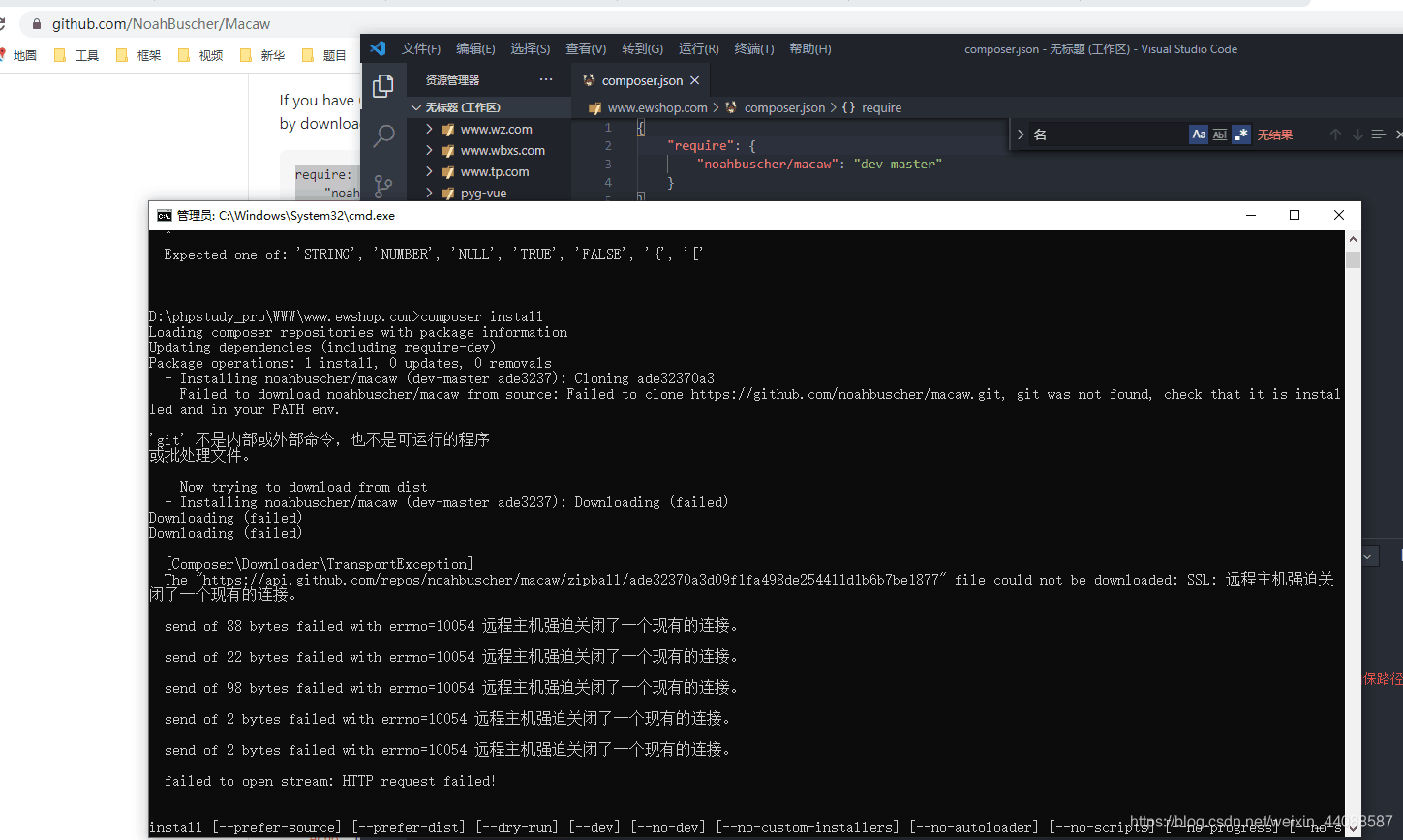
Task: Toggle find in selection icon
Action: point(1379,135)
